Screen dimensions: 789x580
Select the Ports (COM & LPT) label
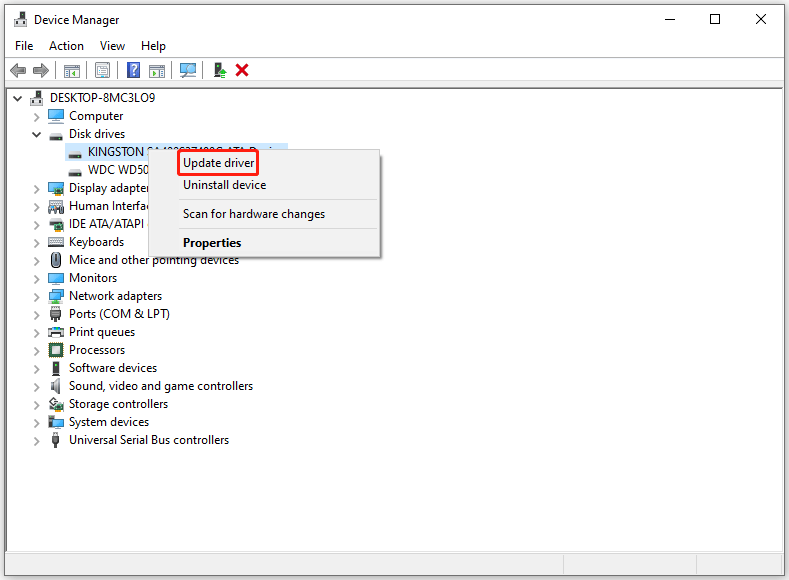pos(119,314)
